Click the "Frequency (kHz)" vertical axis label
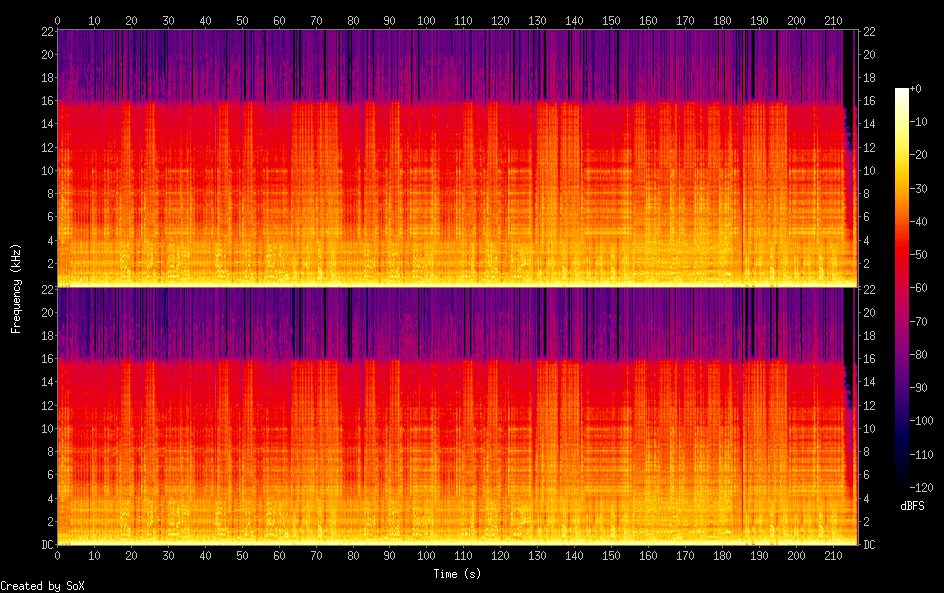Screen dimensions: 944x593 pos(16,288)
